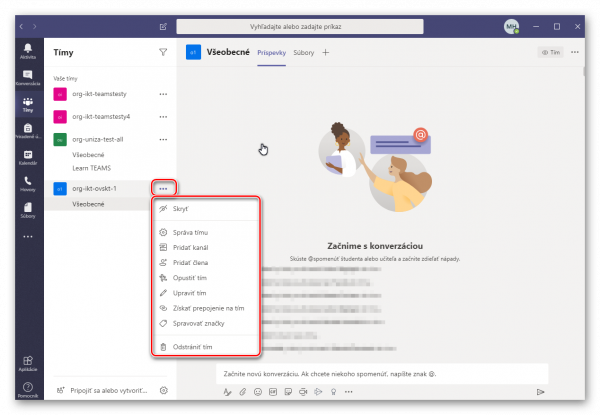Choose Správa tímu menu entry
Viewport: 600px width, 415px height.
click(206, 233)
